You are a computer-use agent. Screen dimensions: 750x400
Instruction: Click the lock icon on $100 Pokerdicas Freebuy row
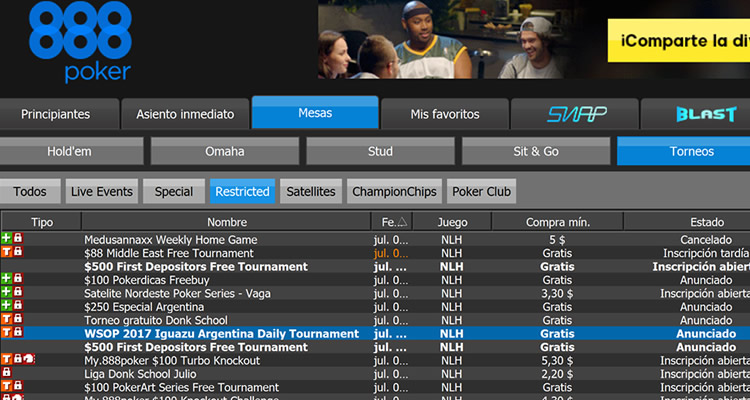18,278
